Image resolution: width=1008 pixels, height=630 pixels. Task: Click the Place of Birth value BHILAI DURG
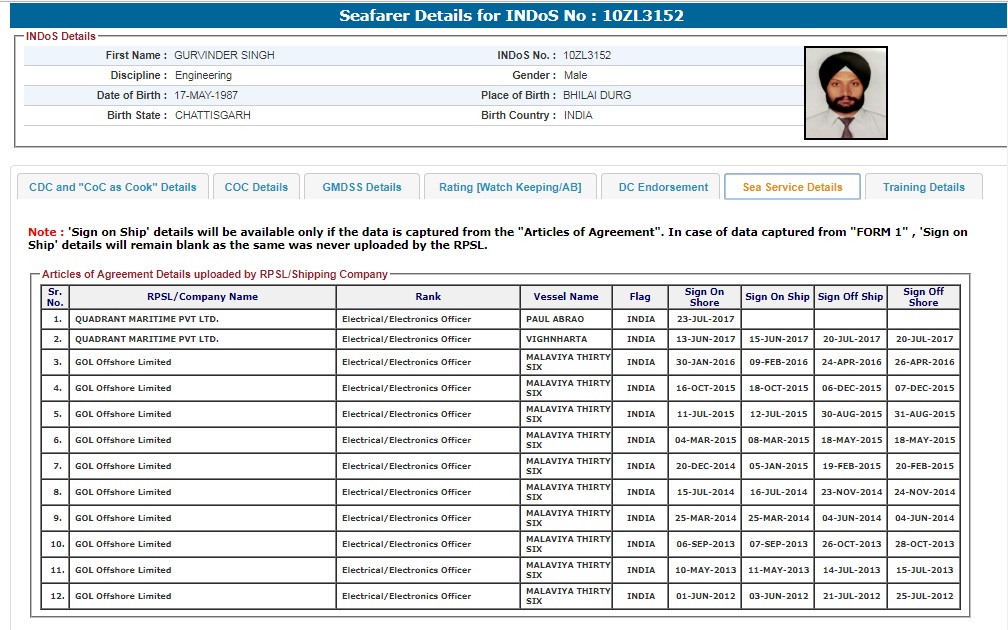pos(597,95)
